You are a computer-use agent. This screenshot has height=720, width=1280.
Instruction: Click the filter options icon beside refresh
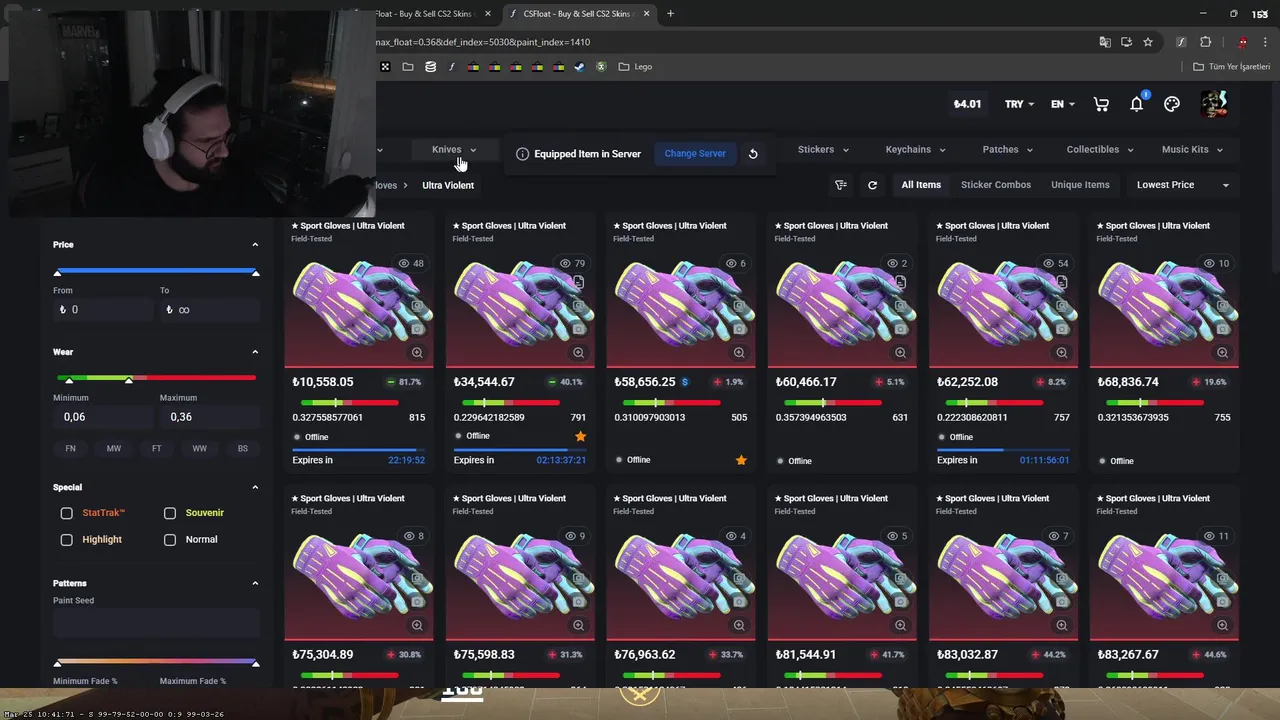click(841, 185)
